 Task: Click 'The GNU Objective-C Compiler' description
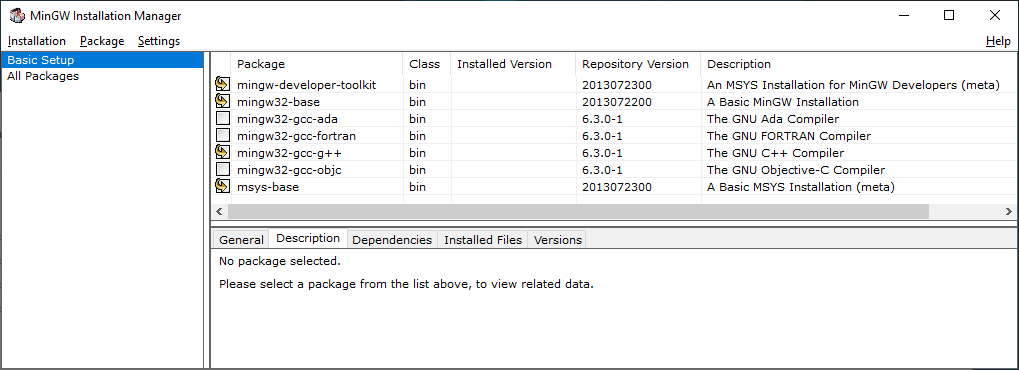pyautogui.click(x=795, y=170)
